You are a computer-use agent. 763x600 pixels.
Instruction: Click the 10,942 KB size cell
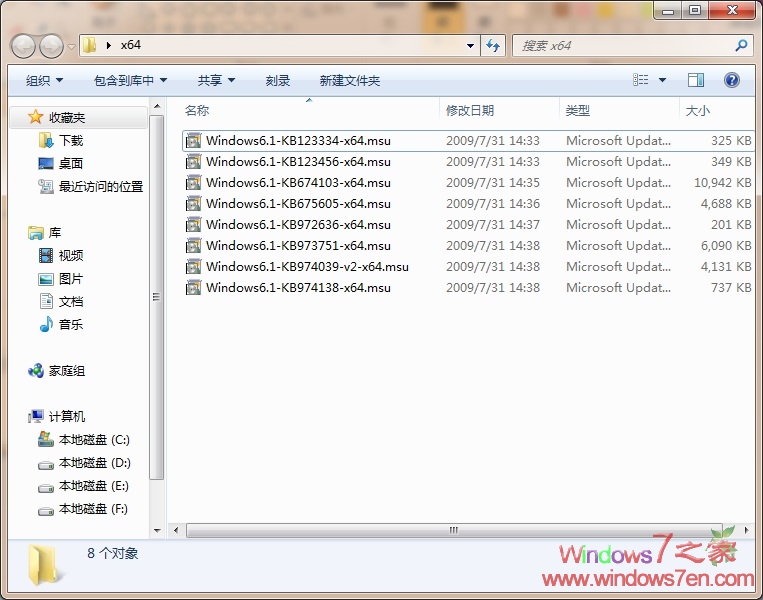coord(723,182)
